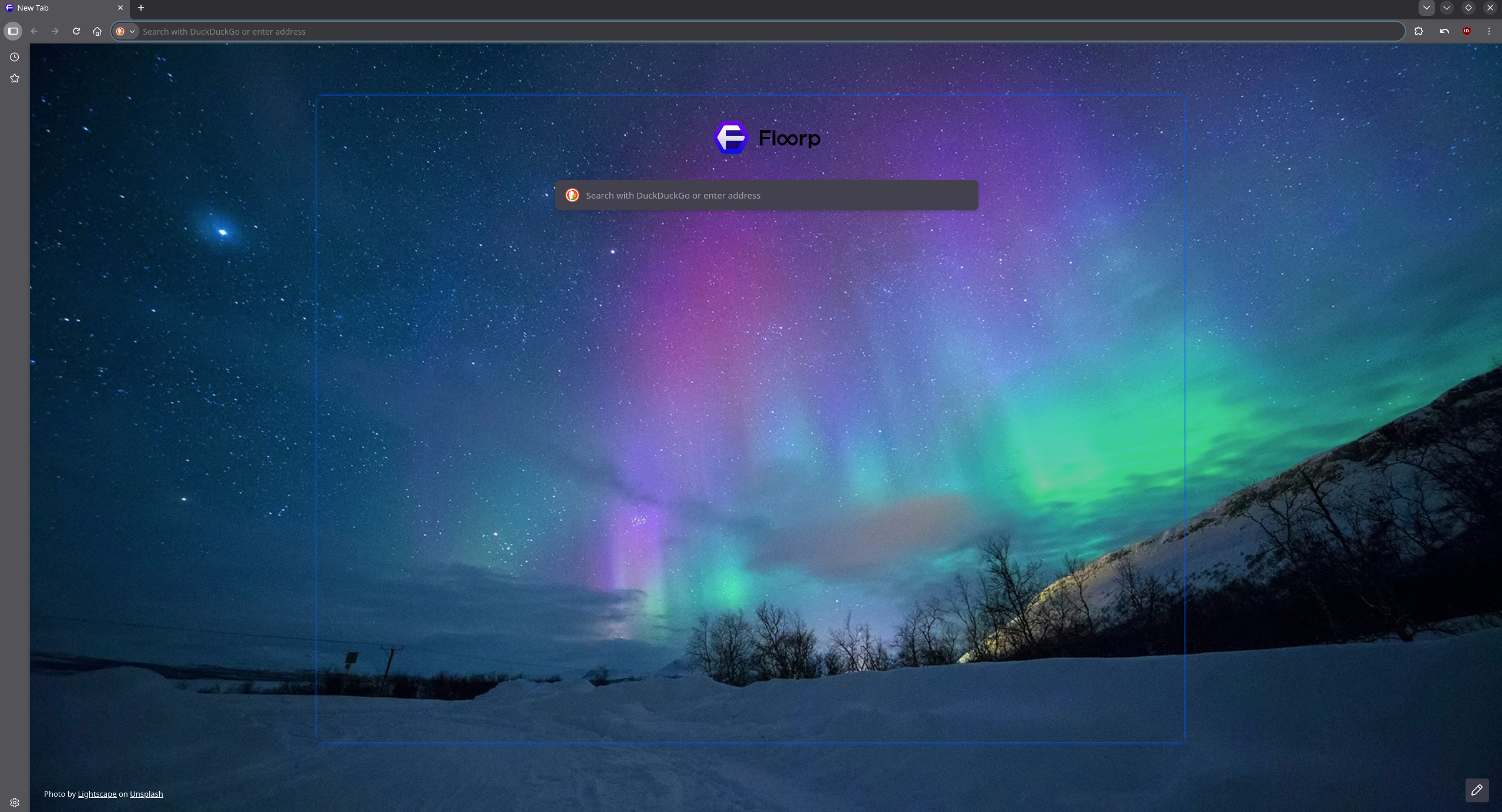Viewport: 1502px width, 812px height.
Task: Expand search engine dropdown in address bar
Action: pyautogui.click(x=126, y=31)
